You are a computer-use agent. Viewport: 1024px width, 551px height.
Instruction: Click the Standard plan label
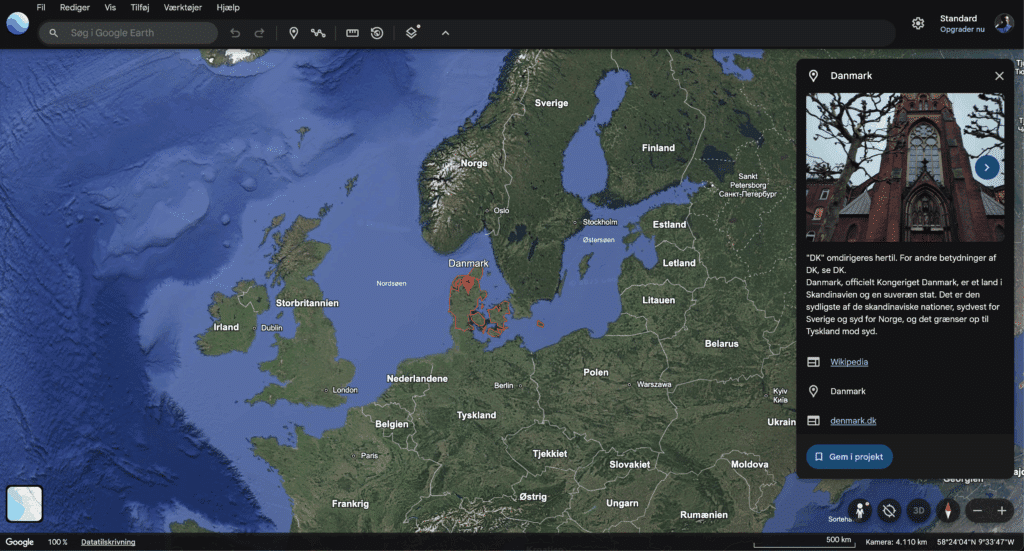click(958, 18)
